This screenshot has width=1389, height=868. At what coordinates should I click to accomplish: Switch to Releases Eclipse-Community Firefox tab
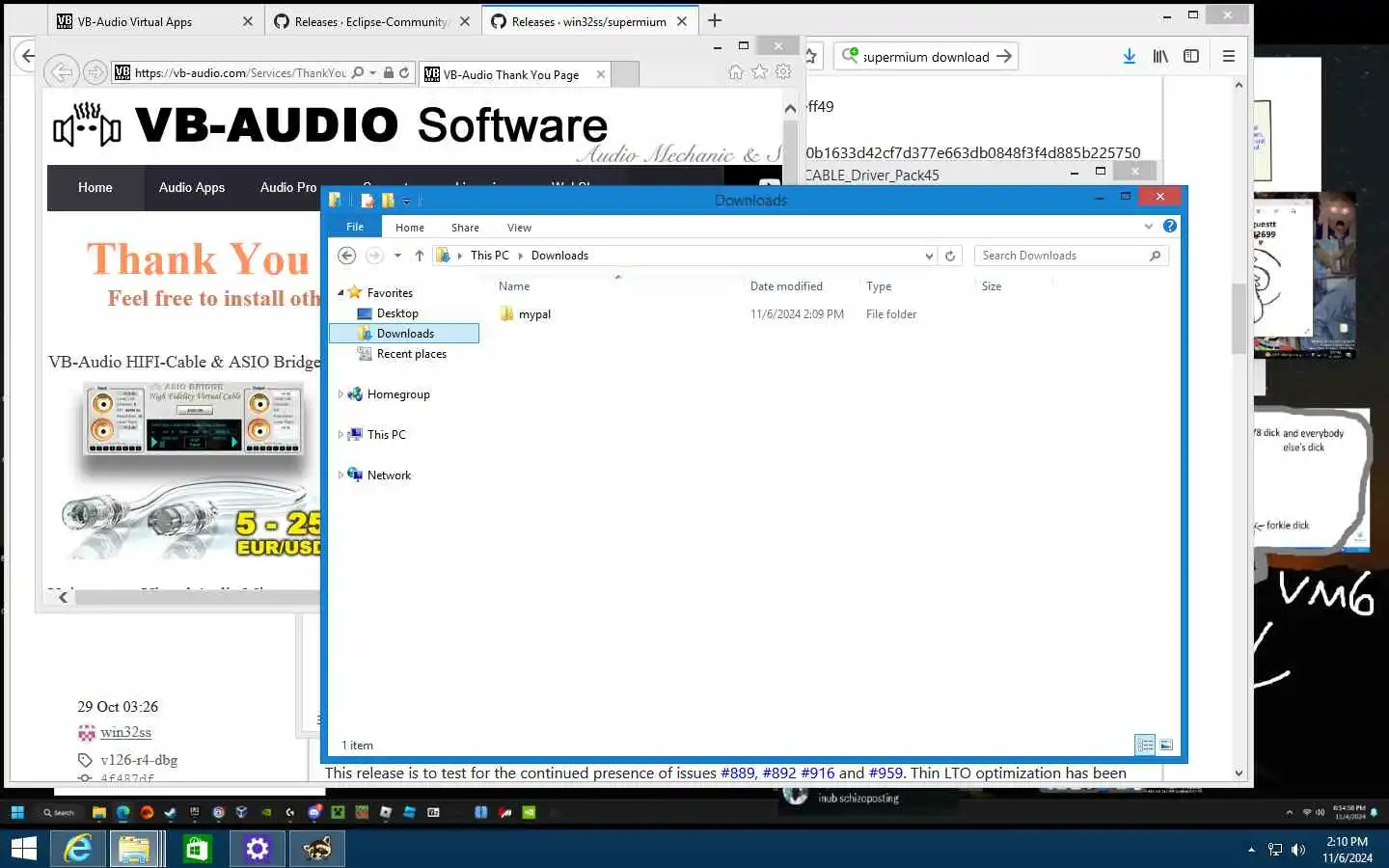click(371, 21)
